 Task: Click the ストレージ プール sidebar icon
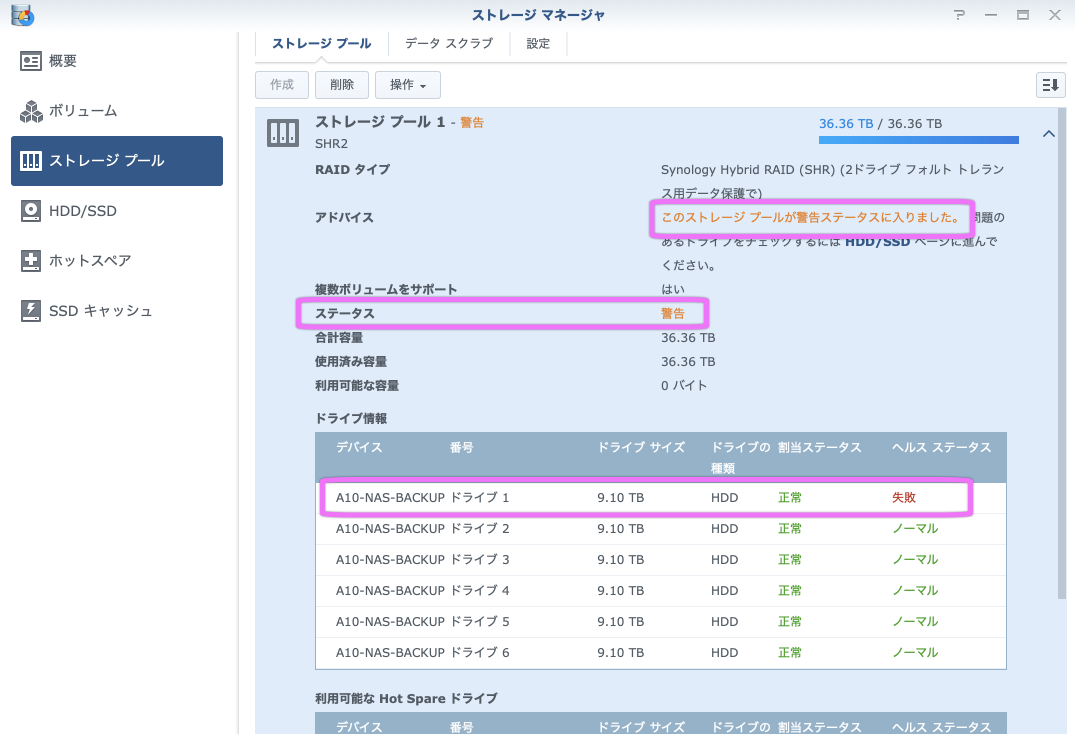click(x=31, y=161)
